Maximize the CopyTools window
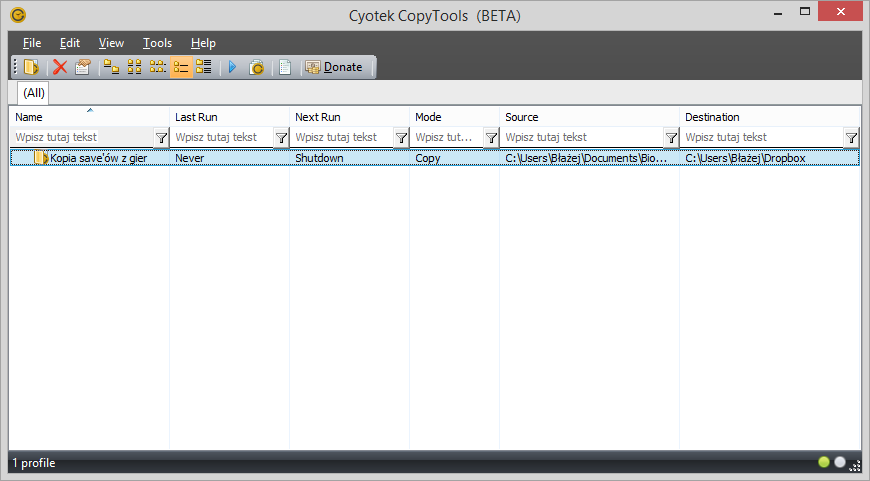The image size is (870, 481). (x=805, y=12)
